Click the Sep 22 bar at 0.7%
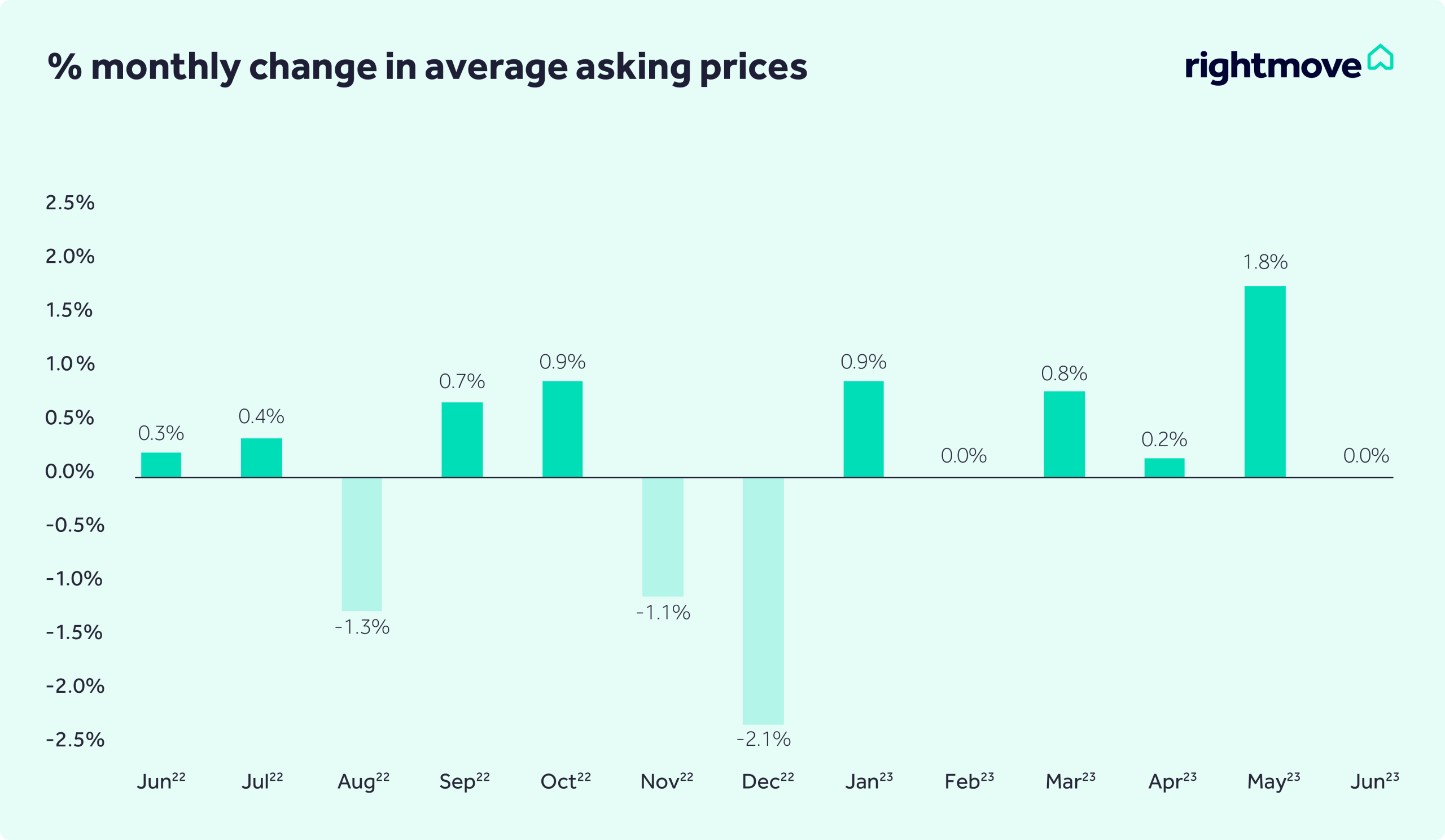 (x=462, y=439)
